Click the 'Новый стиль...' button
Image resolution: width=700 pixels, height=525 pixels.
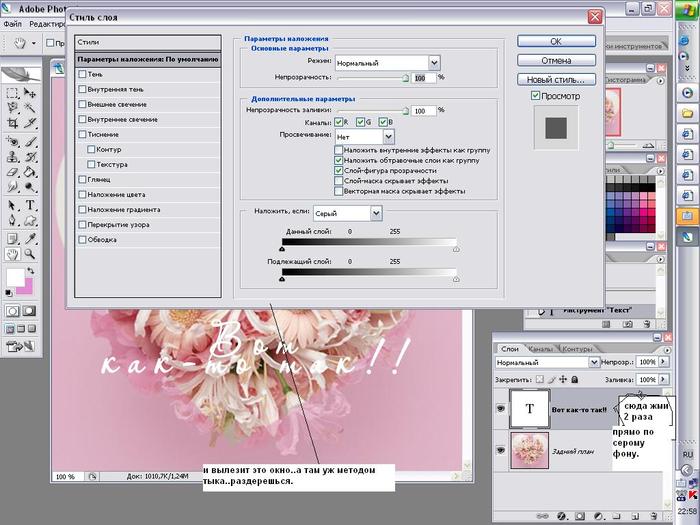click(x=555, y=79)
